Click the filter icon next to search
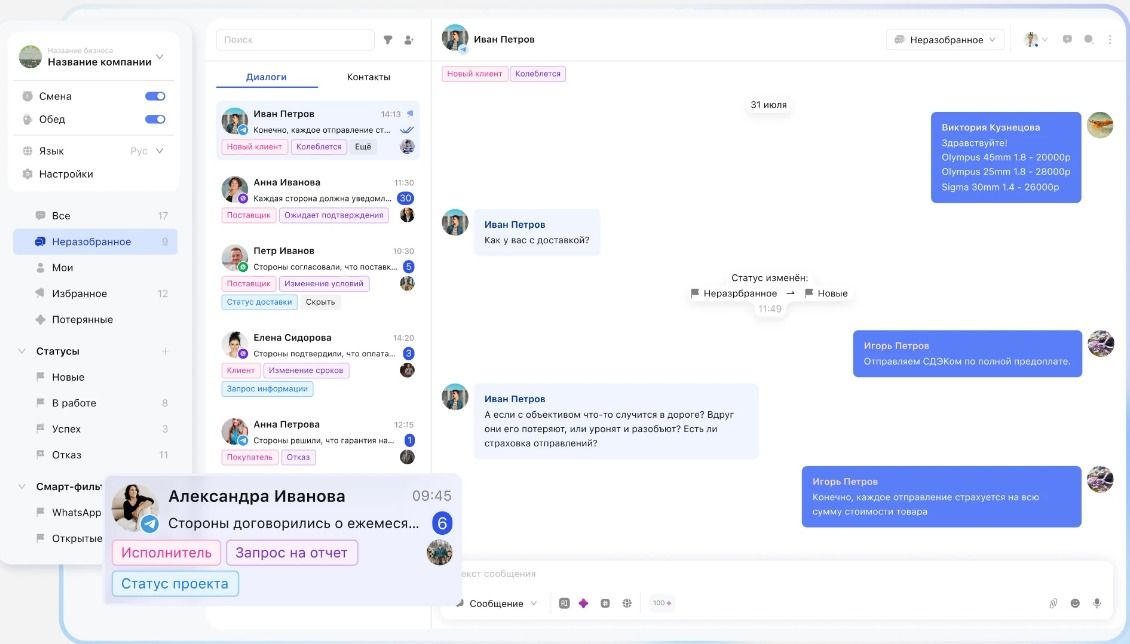1130x644 pixels. point(388,40)
